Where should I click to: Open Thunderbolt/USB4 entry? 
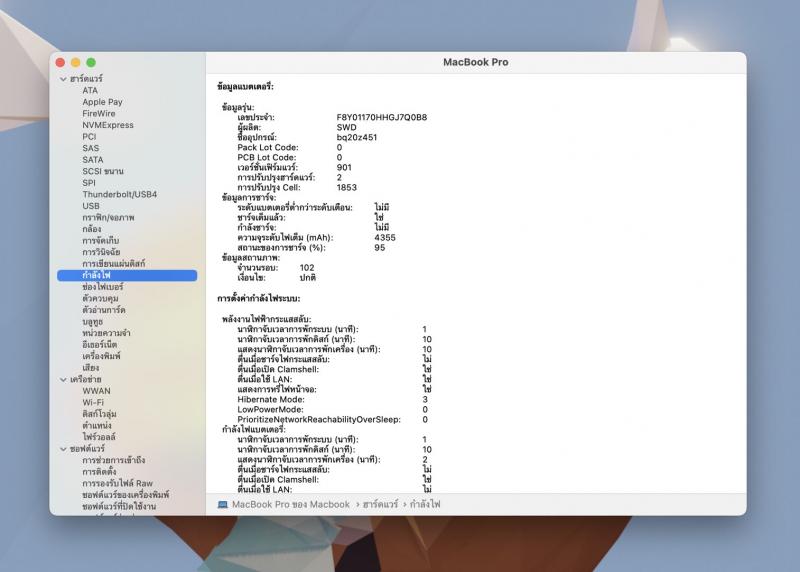pos(119,194)
